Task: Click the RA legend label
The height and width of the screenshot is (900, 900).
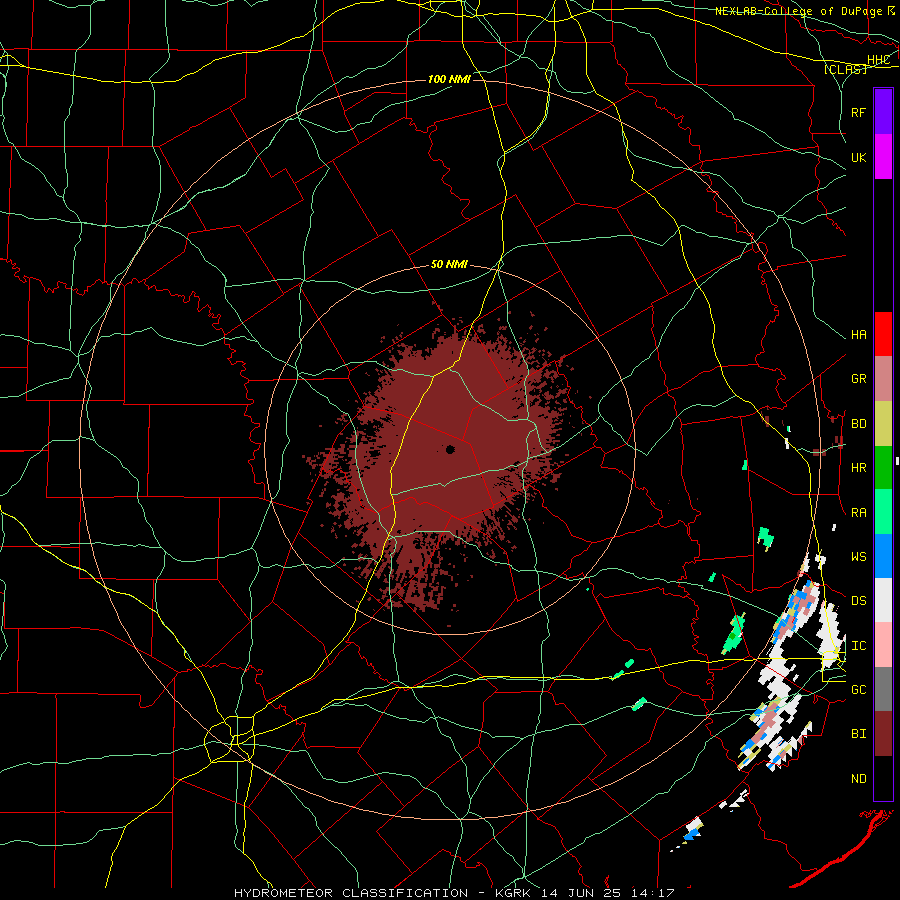Action: 858,513
